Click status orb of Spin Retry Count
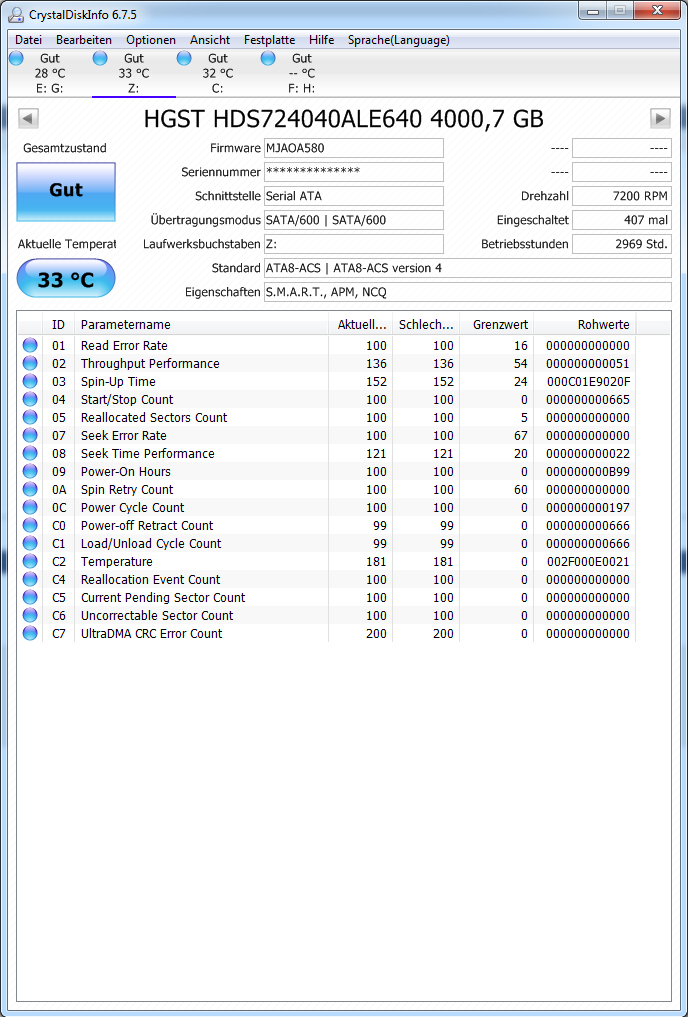Image resolution: width=688 pixels, height=1017 pixels. [x=30, y=490]
